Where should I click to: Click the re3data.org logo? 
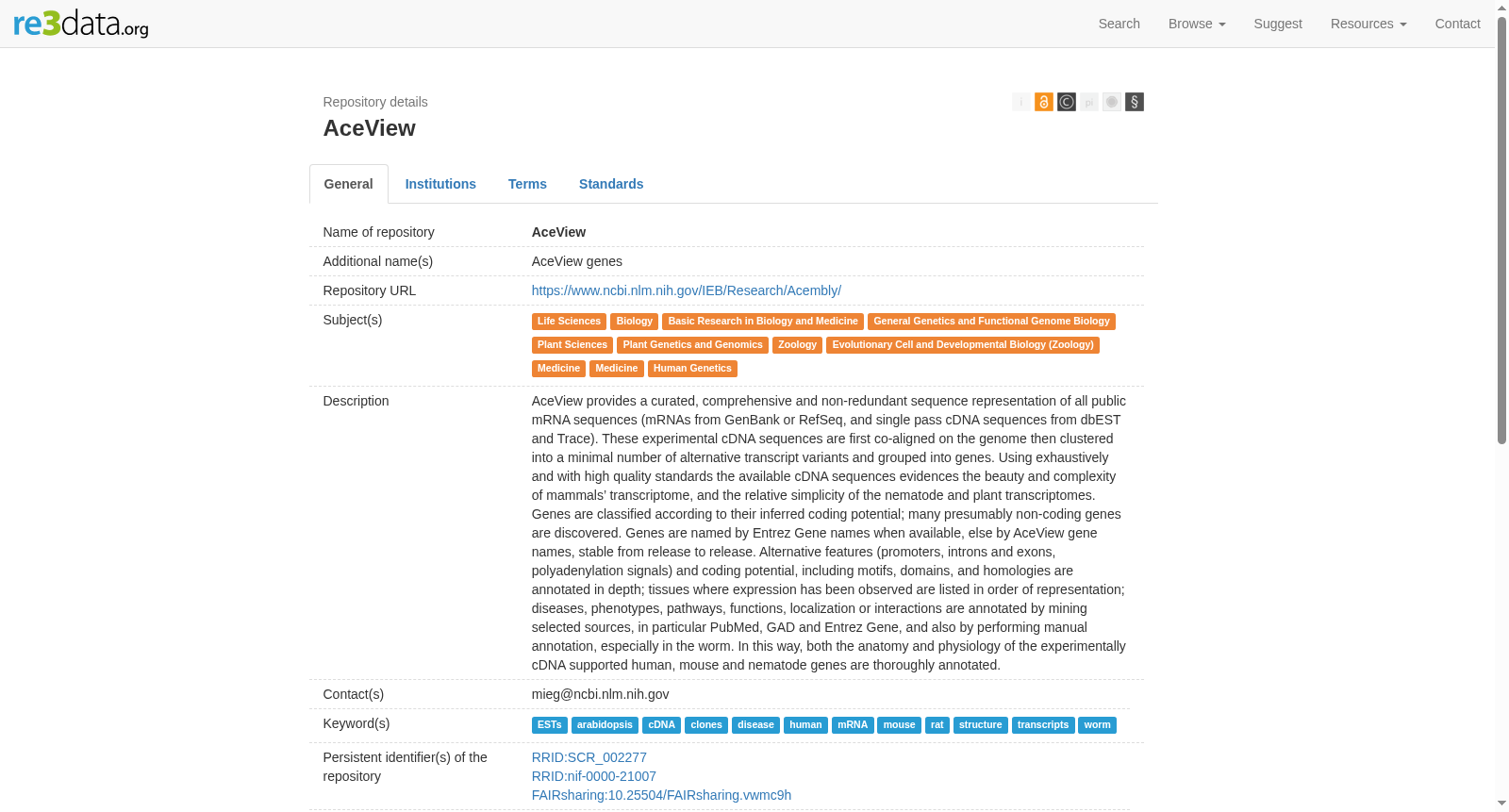click(x=81, y=24)
